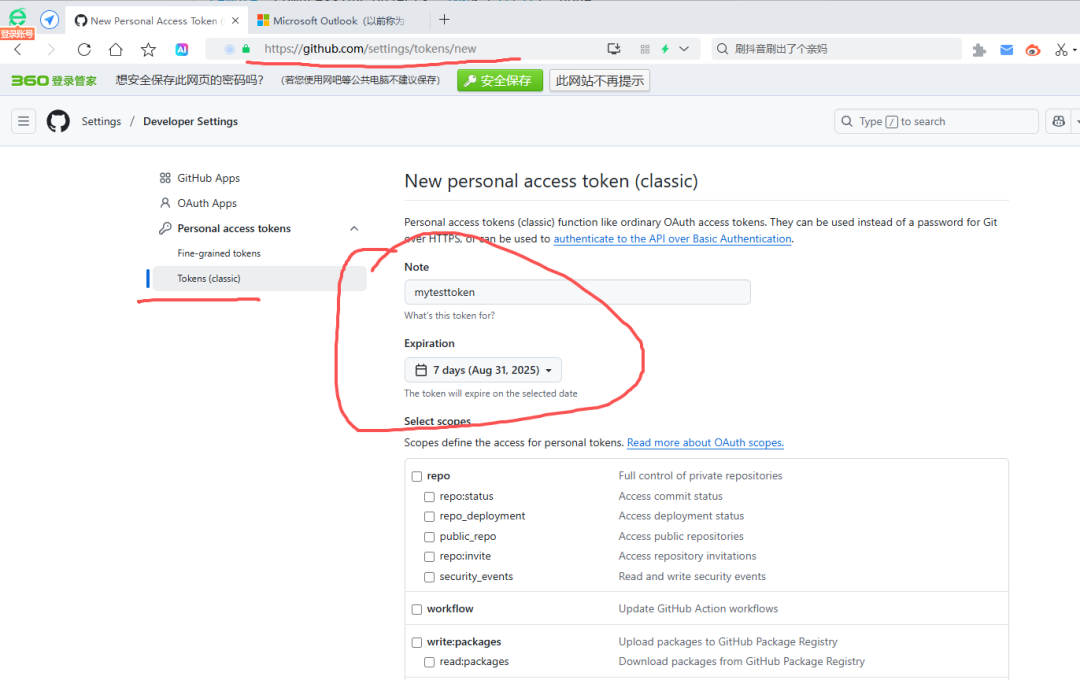This screenshot has height=680, width=1080.
Task: Open the Expiration 7 days dropdown
Action: coord(483,370)
